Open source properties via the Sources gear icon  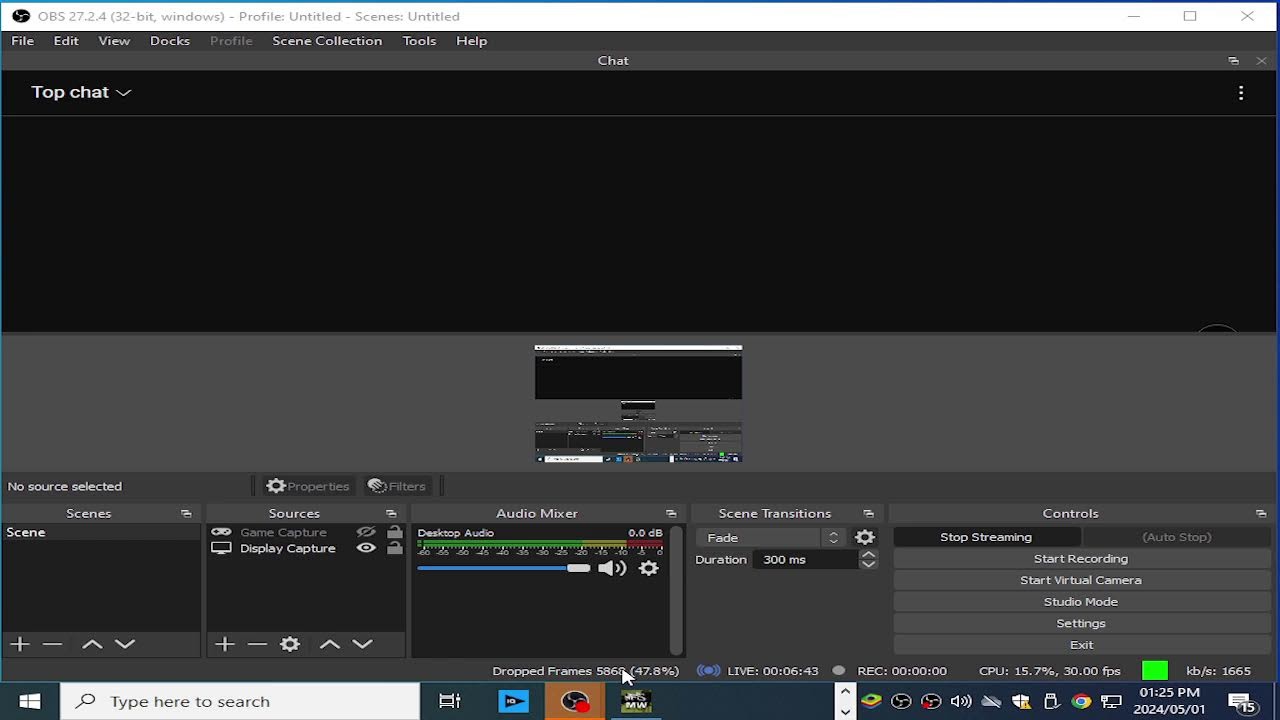tap(290, 645)
